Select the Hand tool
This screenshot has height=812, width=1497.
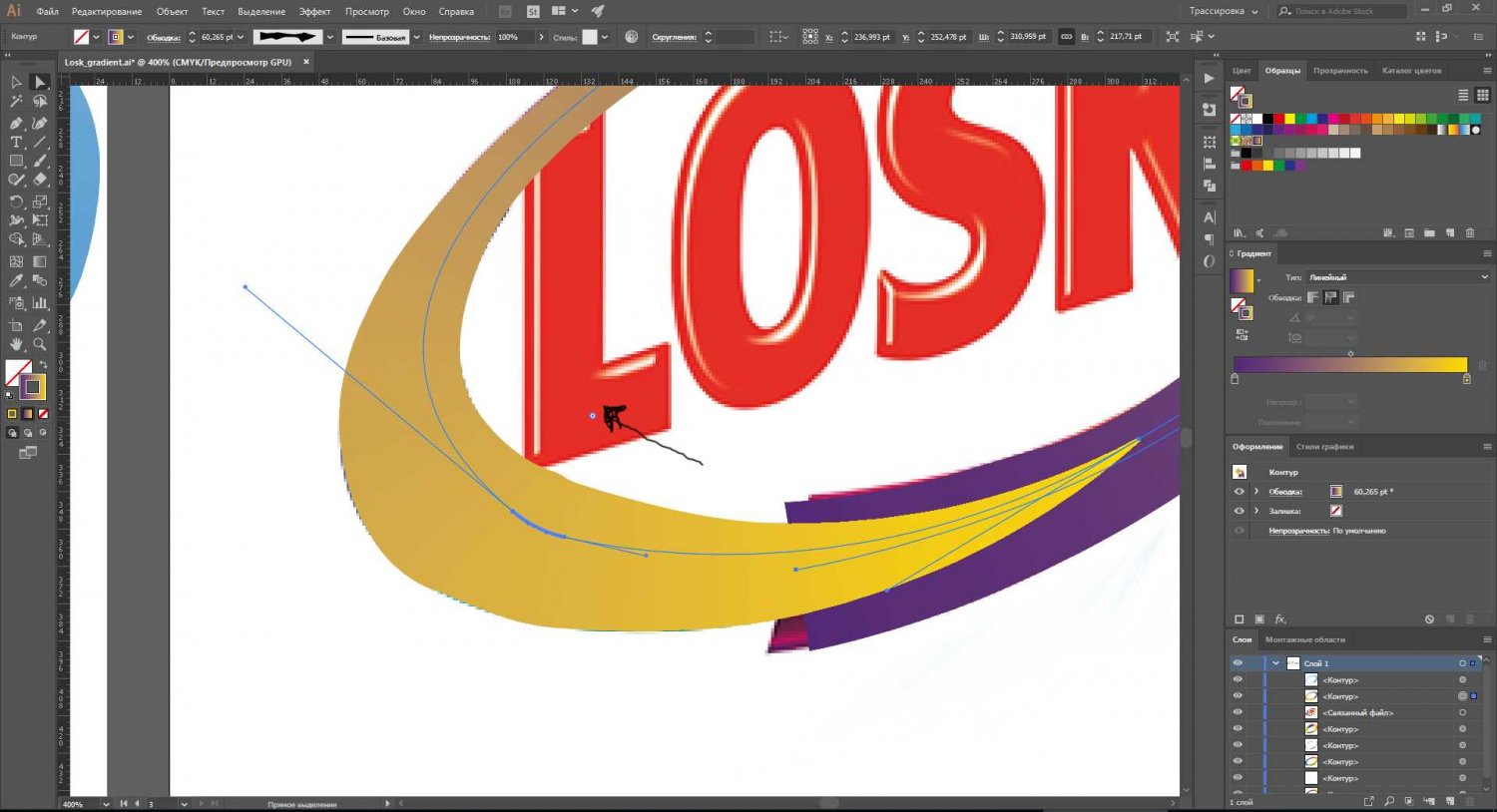coord(16,344)
